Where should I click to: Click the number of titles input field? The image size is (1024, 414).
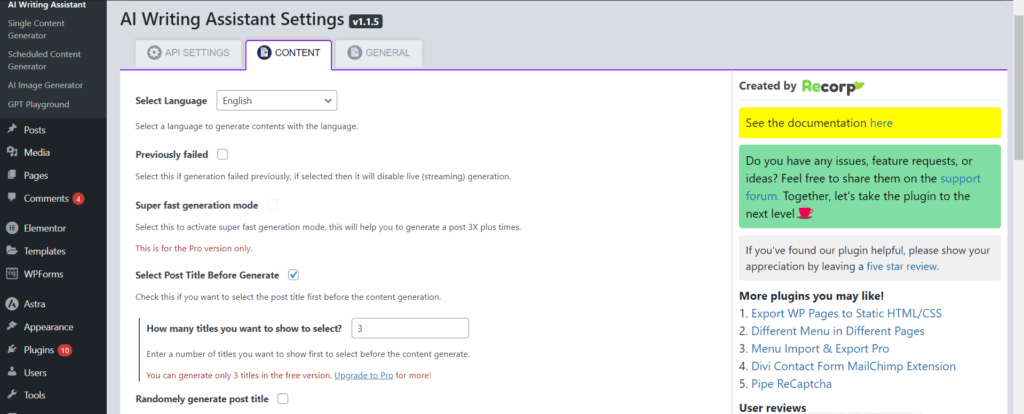click(x=410, y=328)
